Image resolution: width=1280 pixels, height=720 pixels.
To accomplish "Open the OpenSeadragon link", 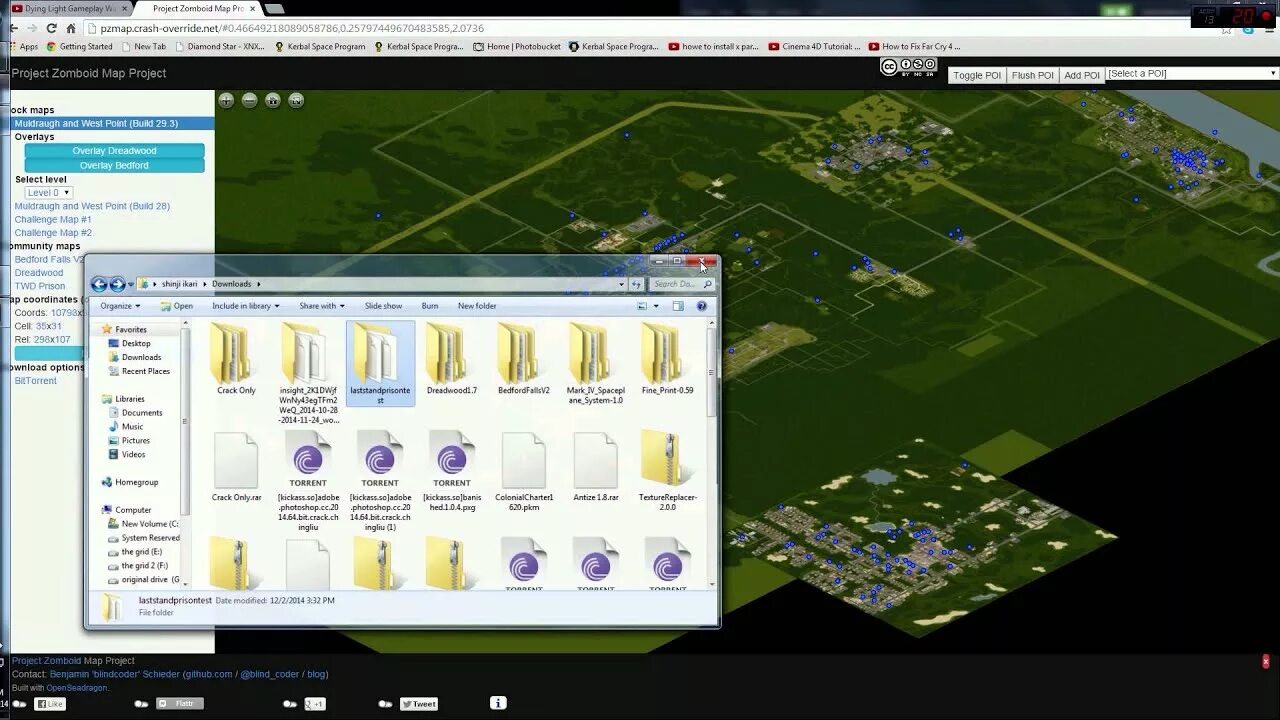I will [x=77, y=688].
